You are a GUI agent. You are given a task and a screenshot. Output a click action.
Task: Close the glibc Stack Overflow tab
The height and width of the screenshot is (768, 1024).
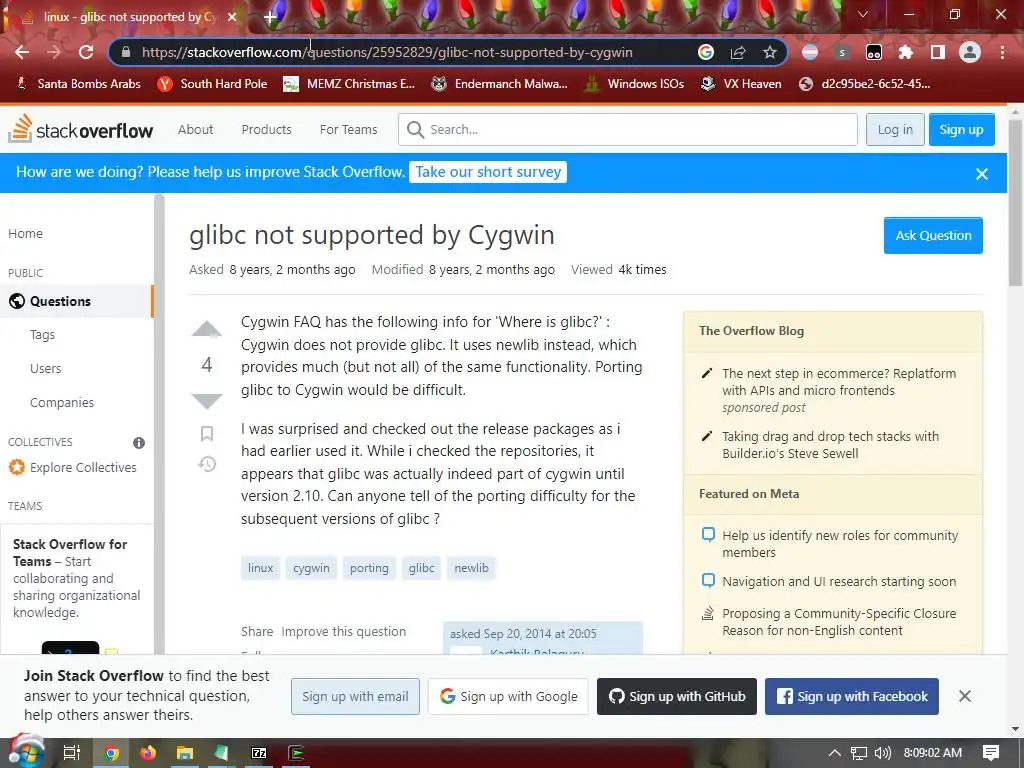click(x=232, y=17)
